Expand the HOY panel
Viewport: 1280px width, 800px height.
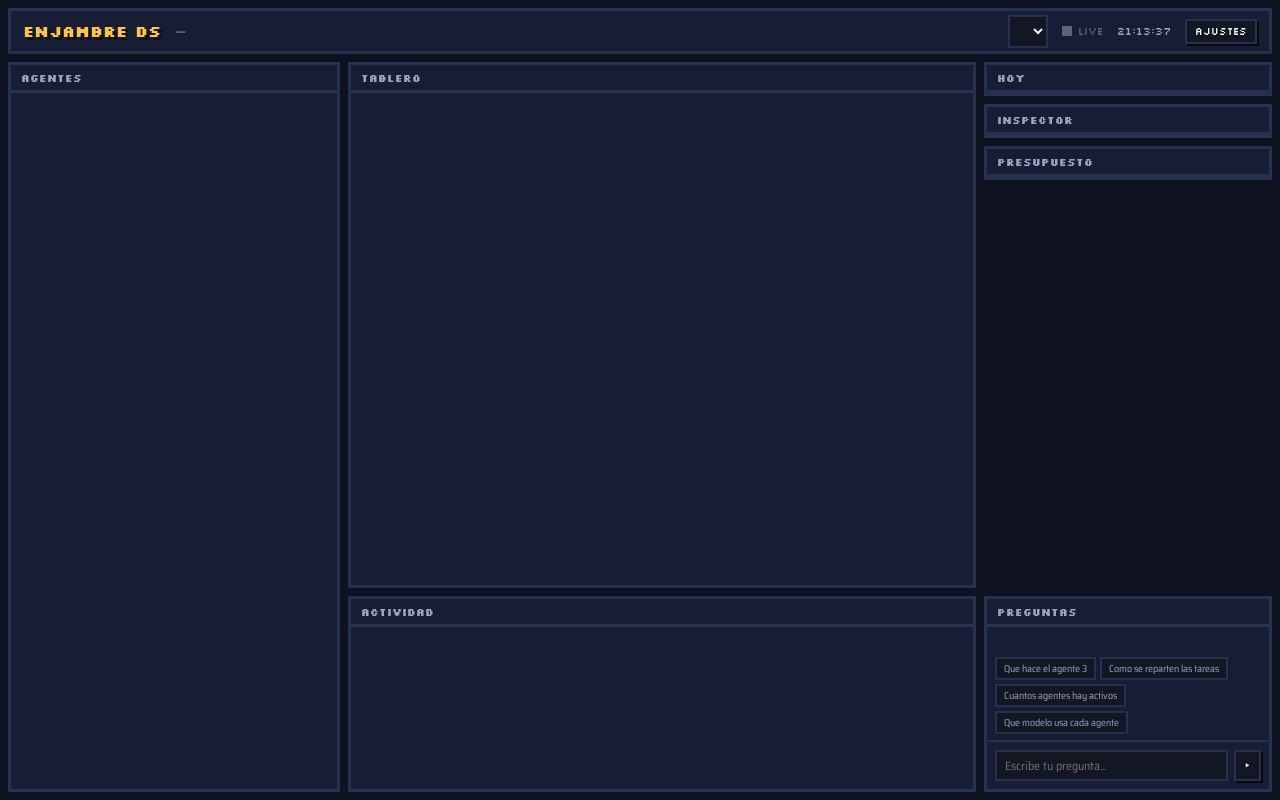[1128, 78]
